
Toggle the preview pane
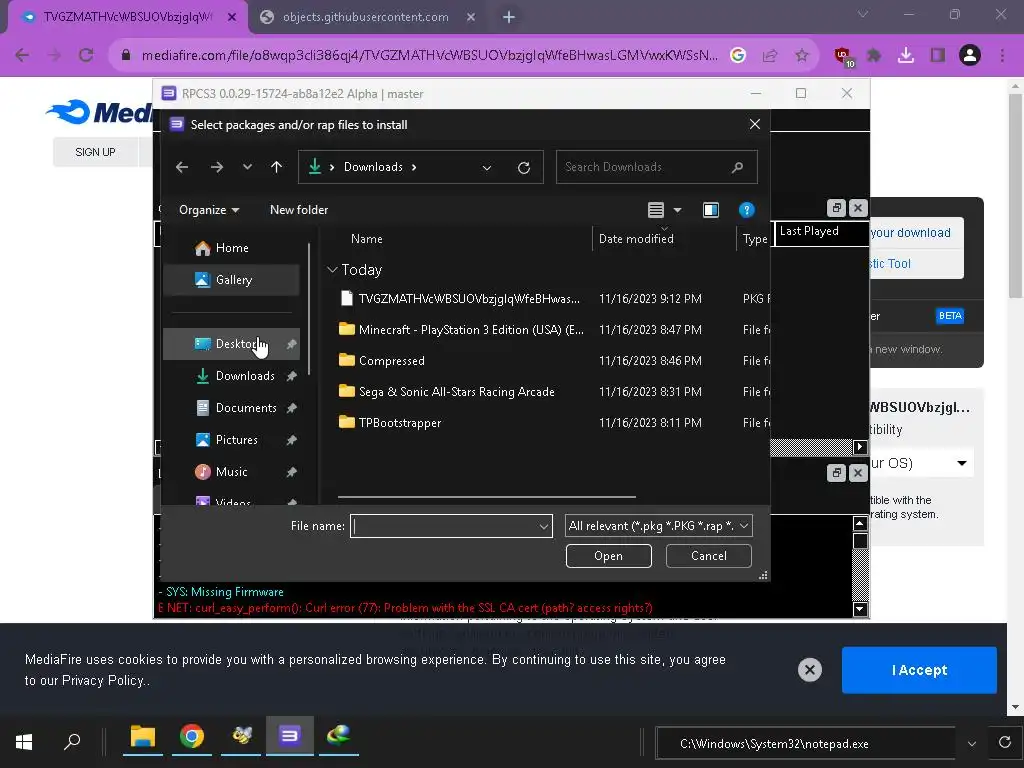(711, 210)
